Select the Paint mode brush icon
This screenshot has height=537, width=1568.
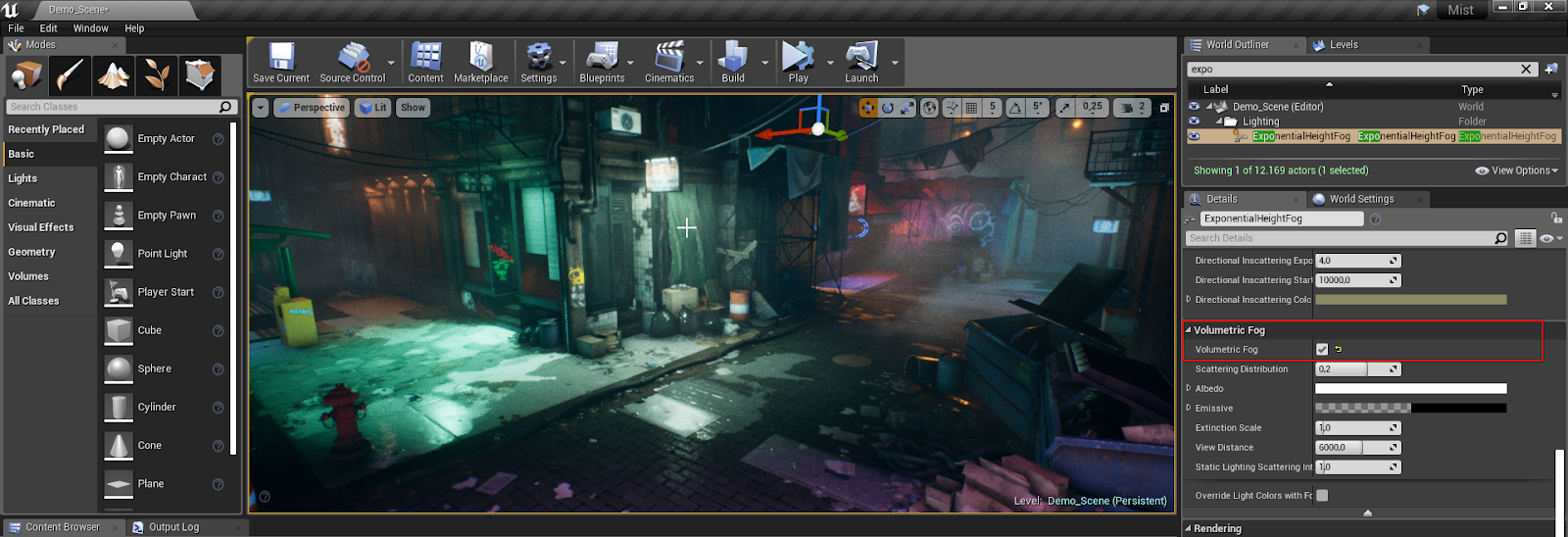[x=70, y=74]
